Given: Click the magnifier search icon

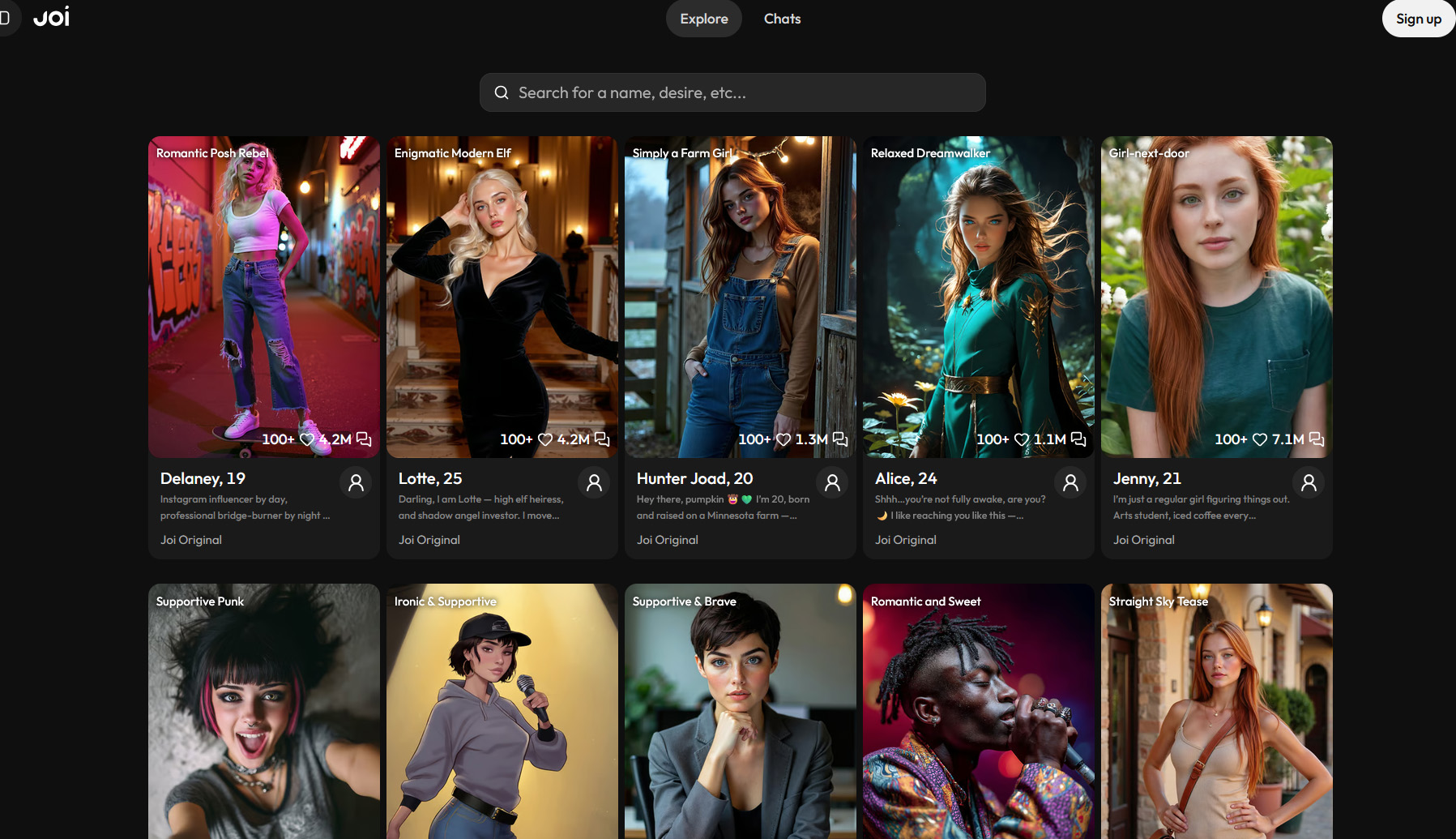Looking at the screenshot, I should point(502,92).
